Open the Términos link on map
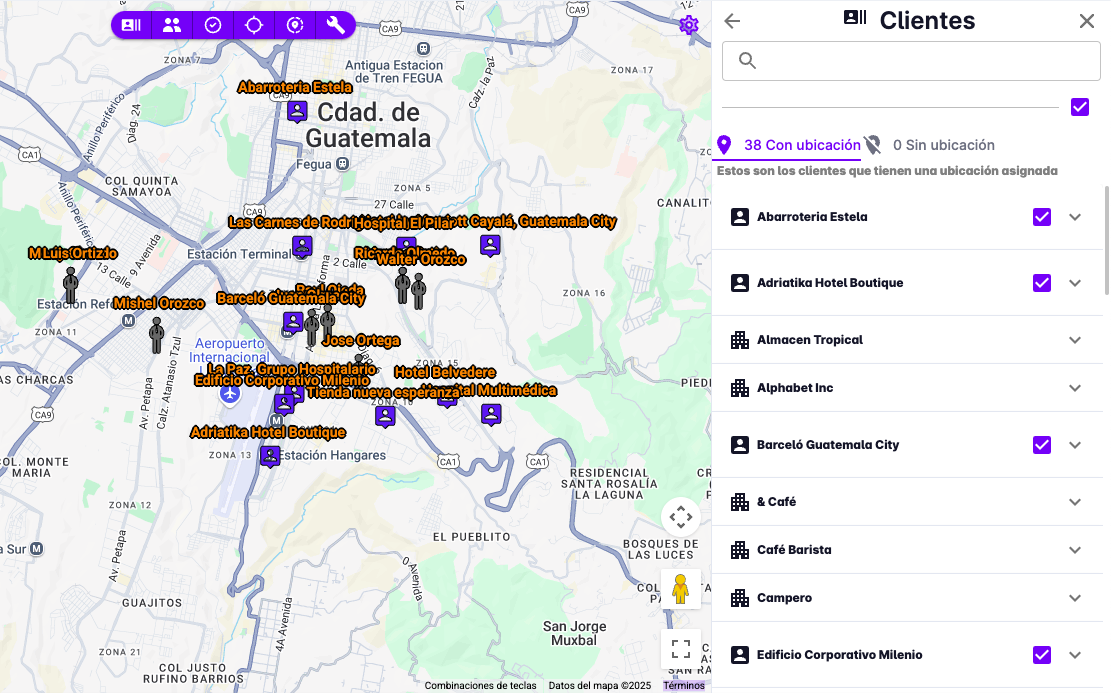The height and width of the screenshot is (693, 1111). (x=684, y=686)
